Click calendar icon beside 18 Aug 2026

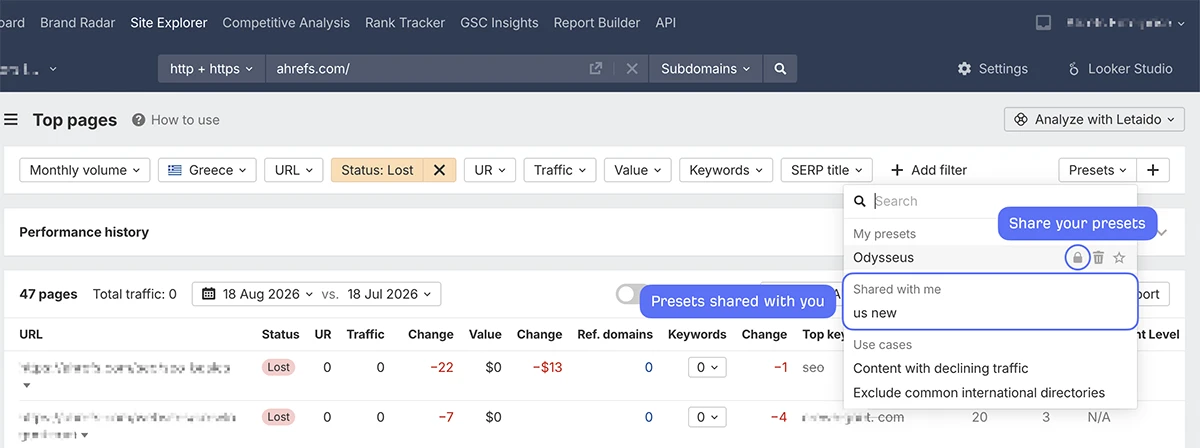tap(209, 294)
